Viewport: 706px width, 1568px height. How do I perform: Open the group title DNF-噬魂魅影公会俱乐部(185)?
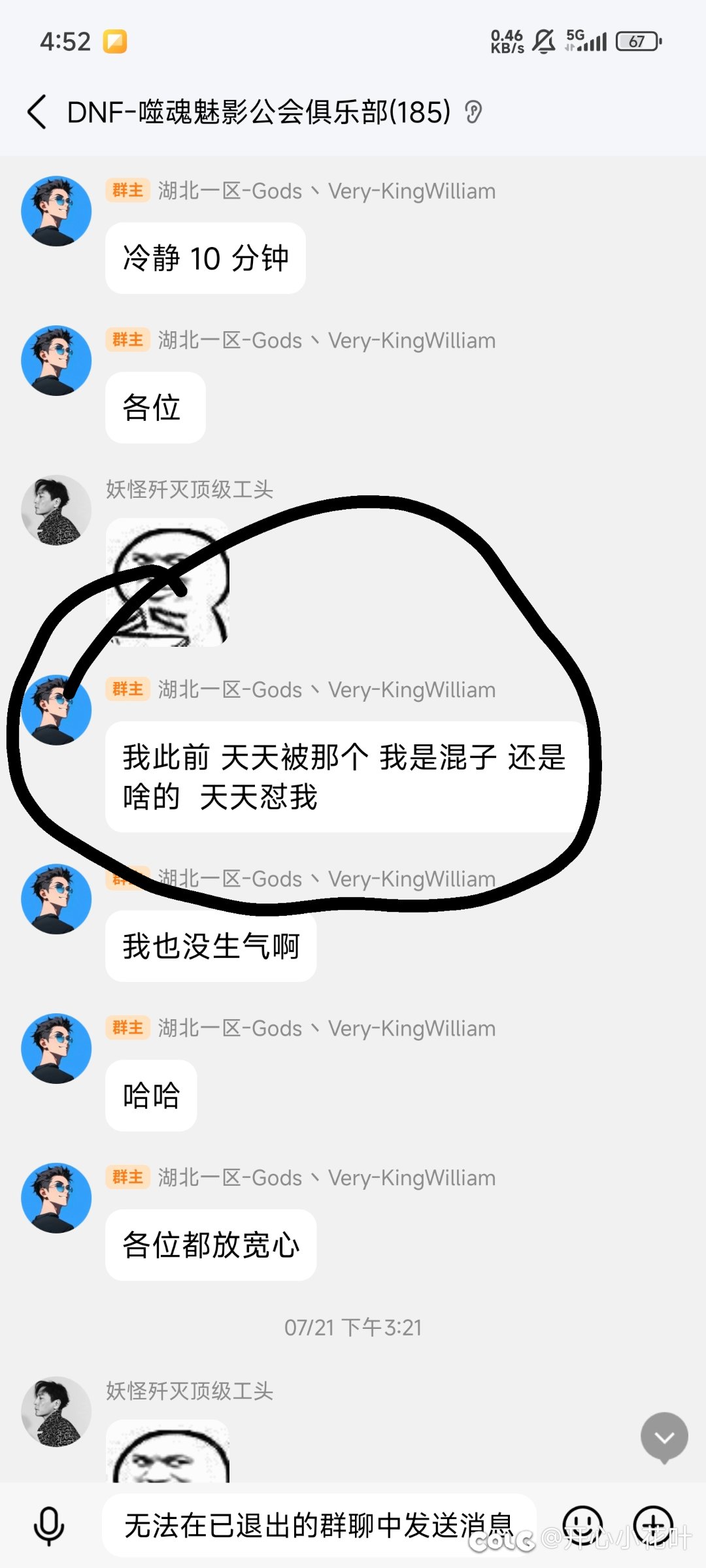point(259,112)
